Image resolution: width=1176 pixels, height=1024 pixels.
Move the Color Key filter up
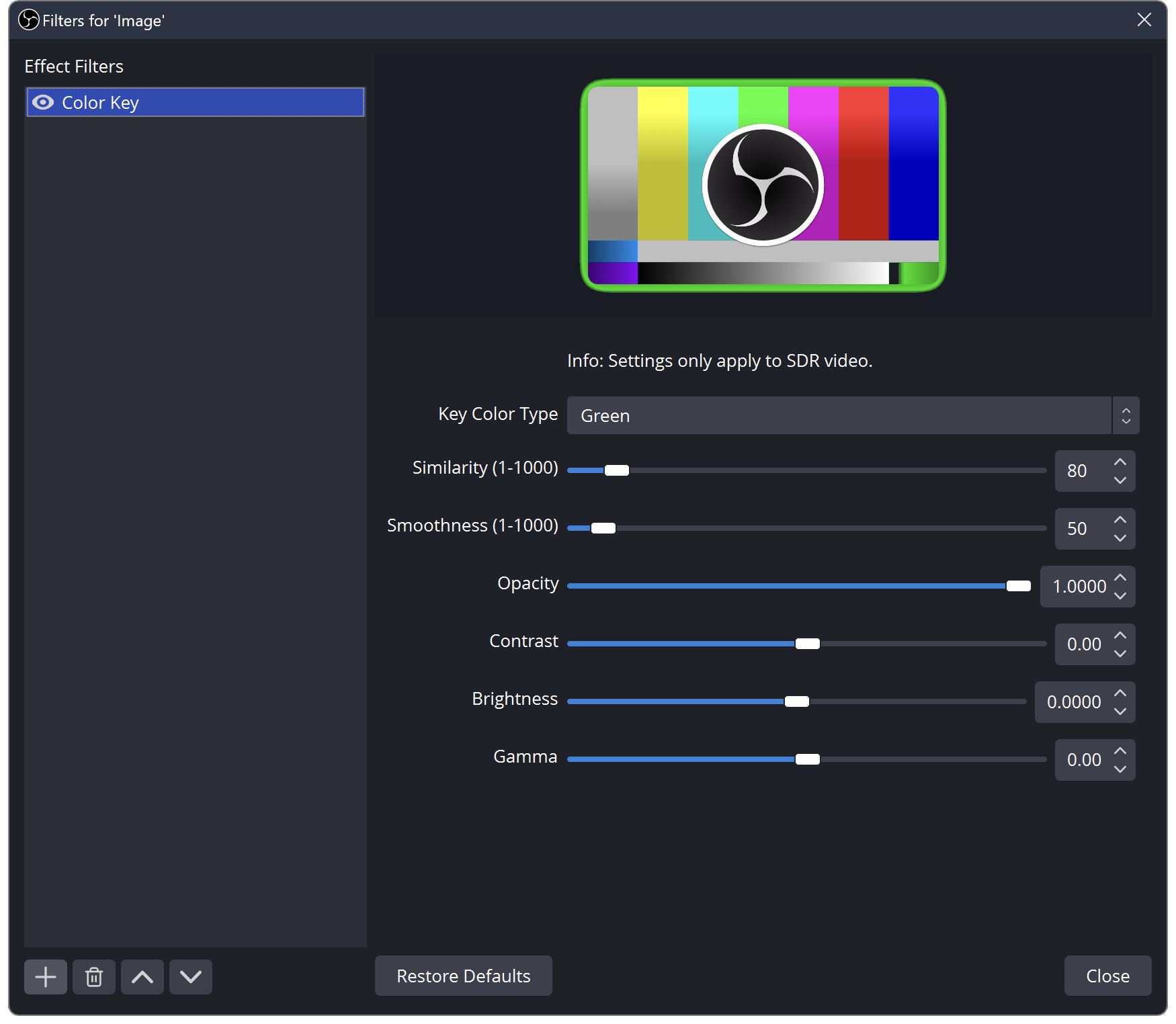click(142, 977)
